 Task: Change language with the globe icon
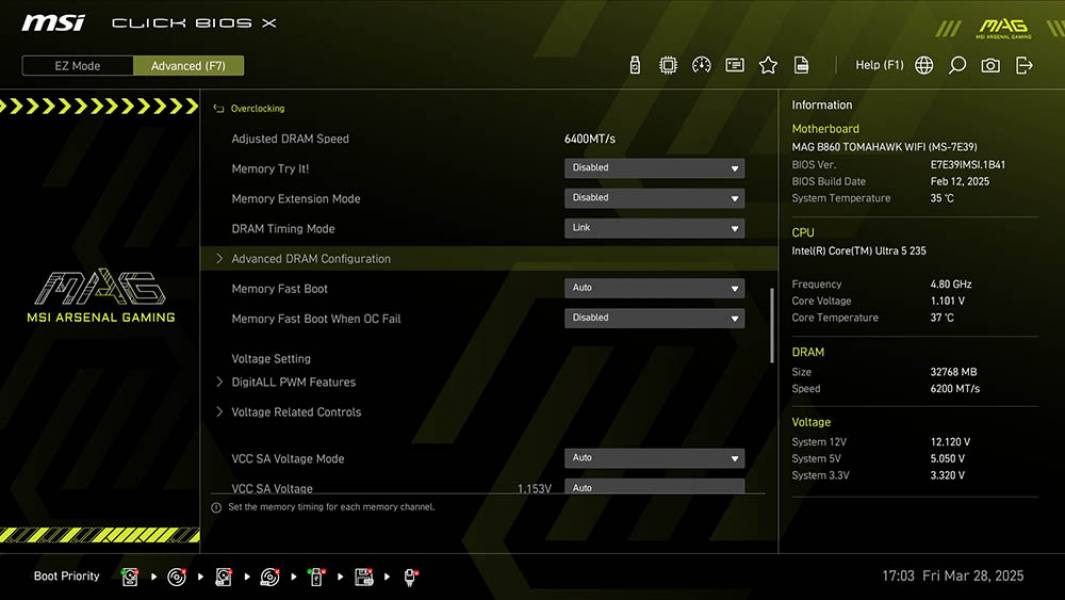924,65
